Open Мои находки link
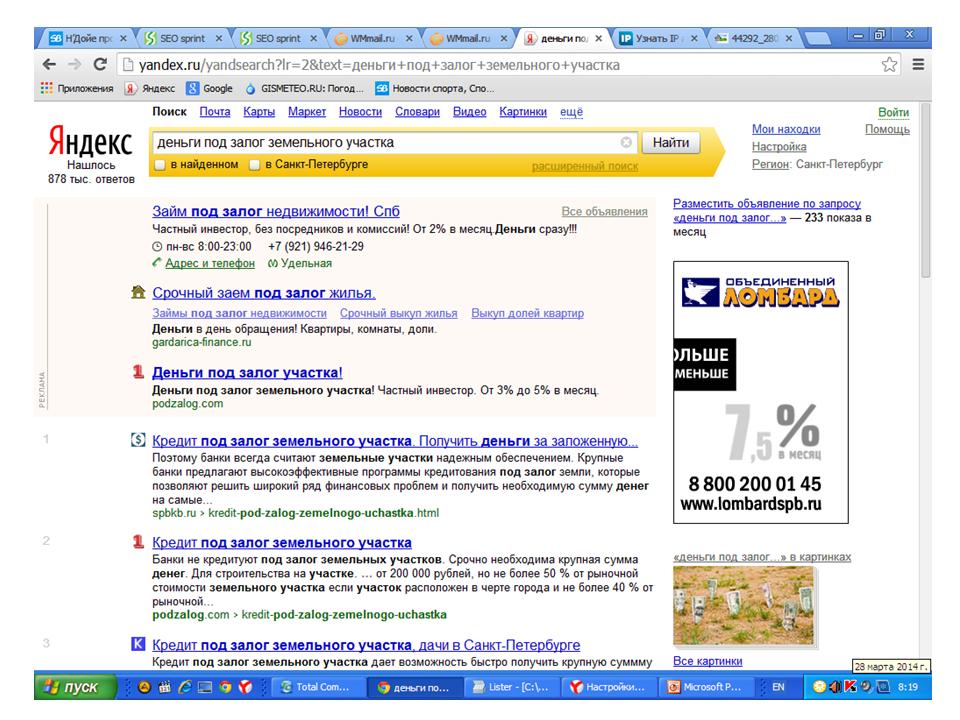Image resolution: width=960 pixels, height=720 pixels. (786, 129)
